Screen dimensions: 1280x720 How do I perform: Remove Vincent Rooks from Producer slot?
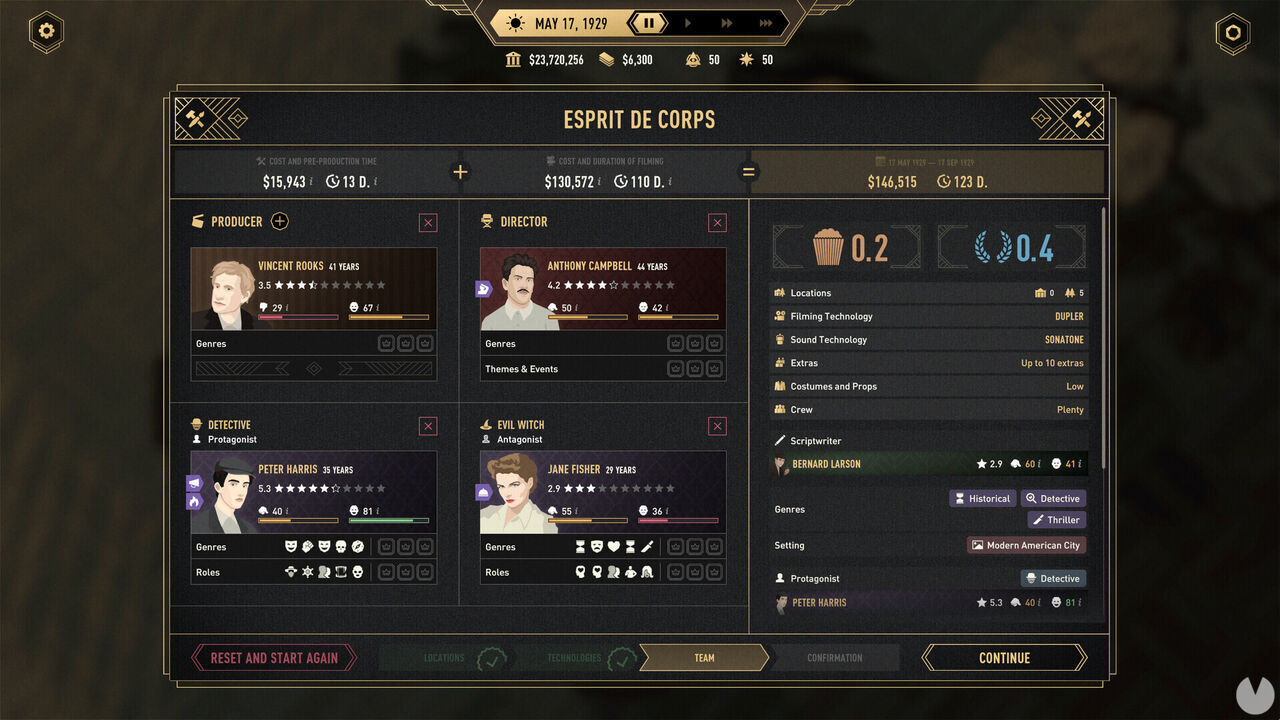pos(428,223)
